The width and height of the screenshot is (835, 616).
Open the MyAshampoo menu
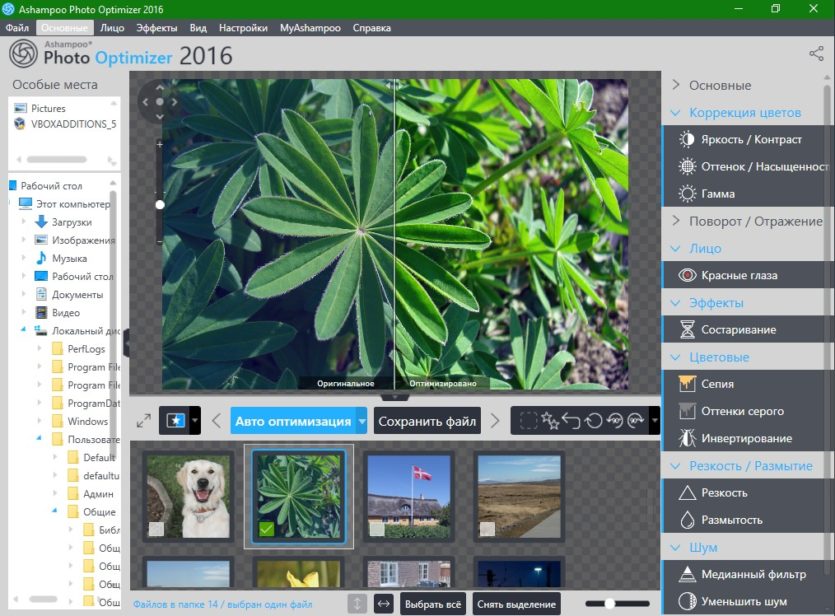310,28
